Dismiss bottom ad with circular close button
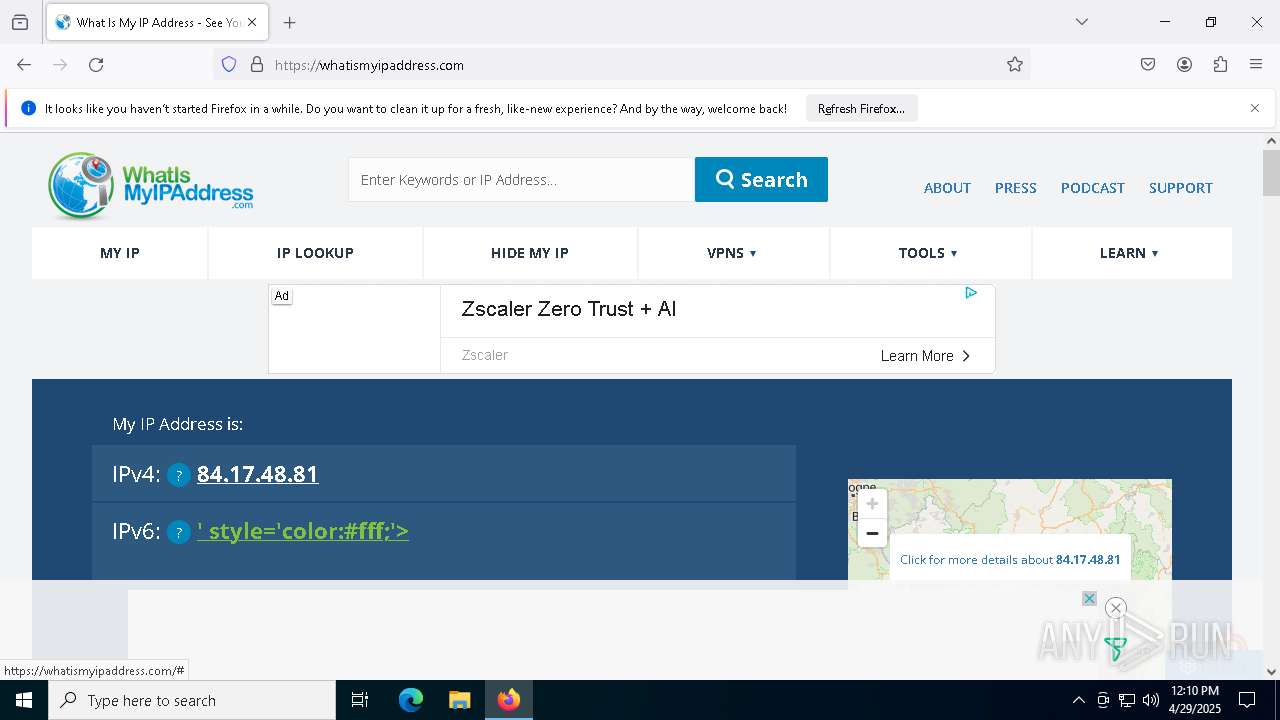The image size is (1280, 720). click(x=1116, y=608)
